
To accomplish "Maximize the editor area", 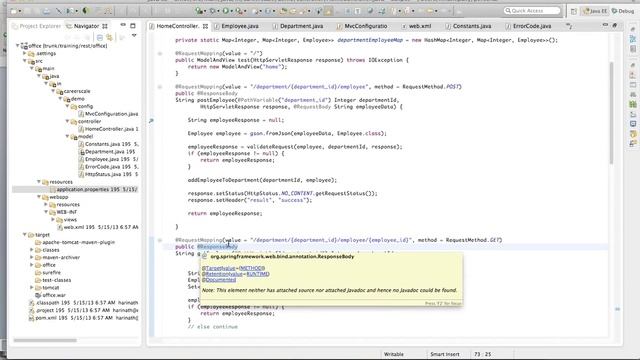I will (x=615, y=25).
